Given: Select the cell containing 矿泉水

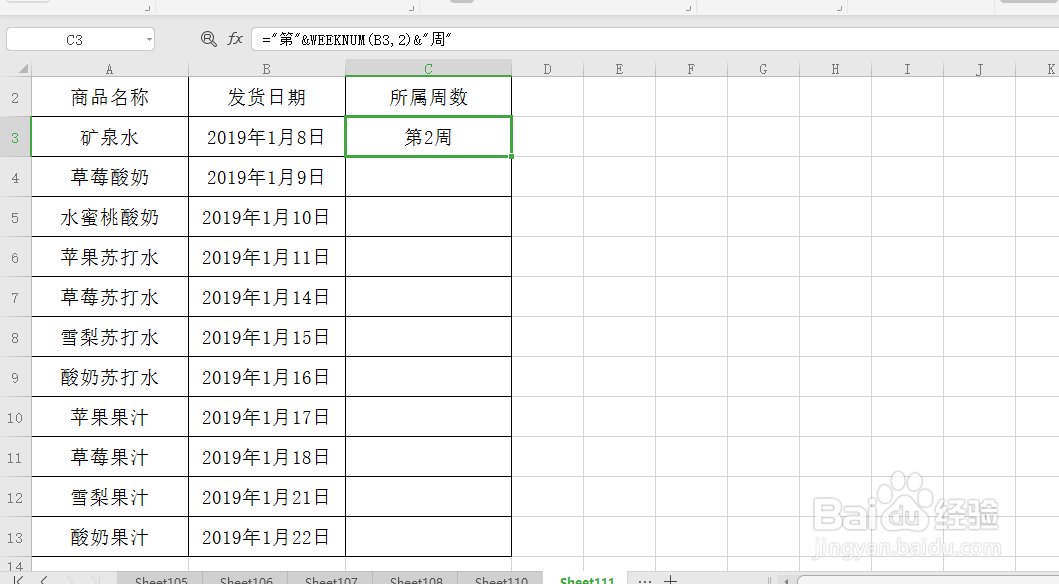Looking at the screenshot, I should click(x=110, y=137).
